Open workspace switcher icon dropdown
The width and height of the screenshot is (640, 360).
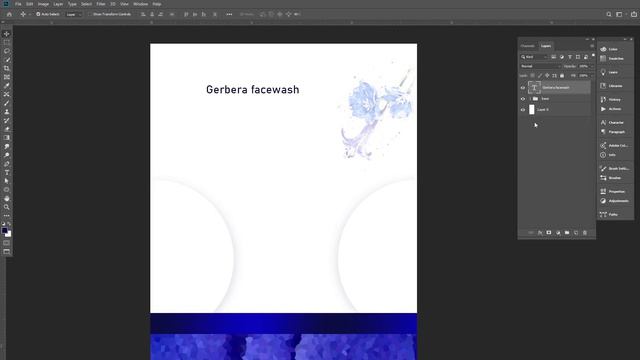click(620, 14)
